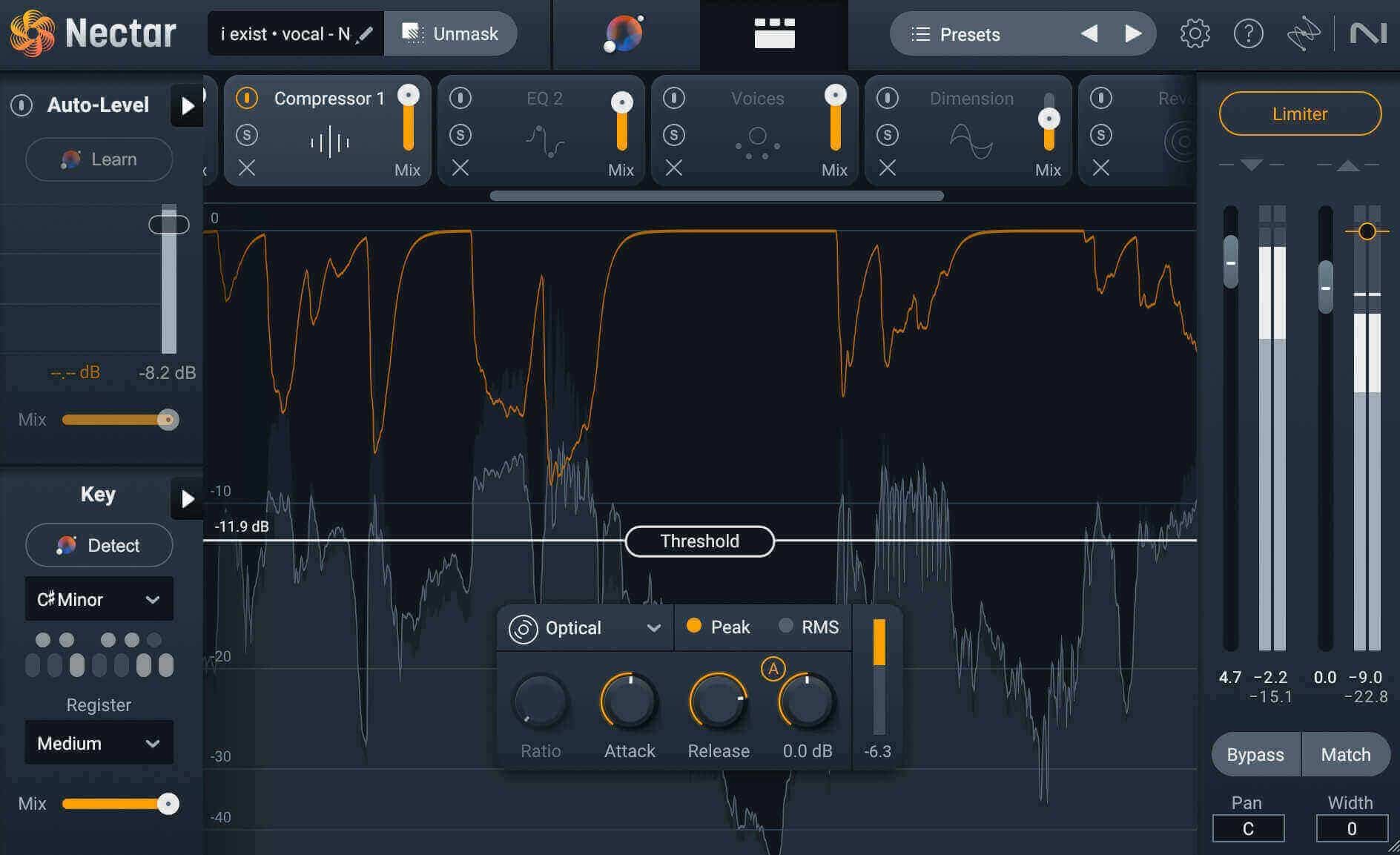
Task: Select RMS detection mode
Action: pyautogui.click(x=809, y=627)
